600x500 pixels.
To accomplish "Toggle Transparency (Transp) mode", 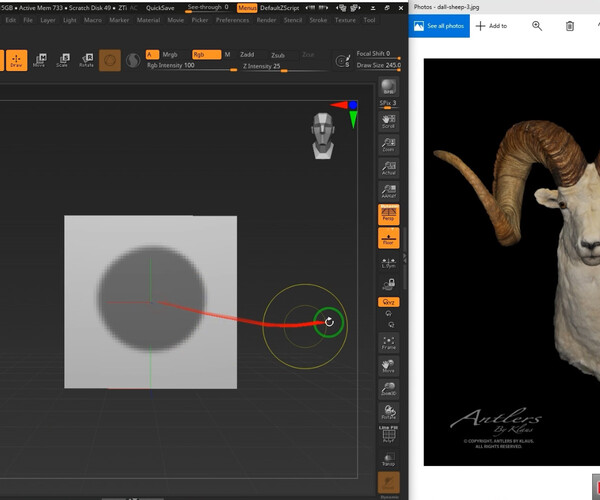I will click(388, 459).
